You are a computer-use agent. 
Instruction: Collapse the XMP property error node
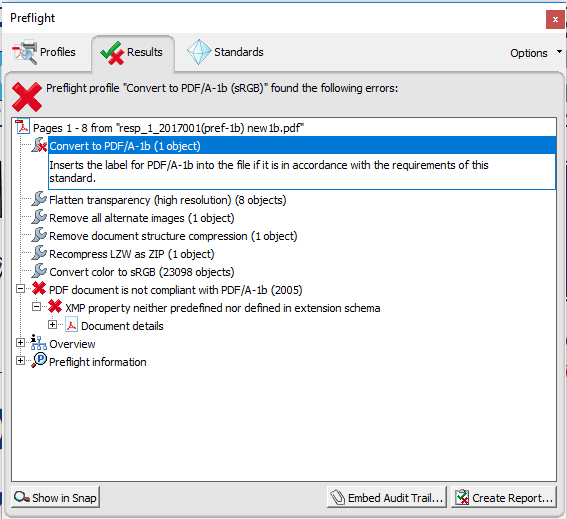click(x=37, y=307)
